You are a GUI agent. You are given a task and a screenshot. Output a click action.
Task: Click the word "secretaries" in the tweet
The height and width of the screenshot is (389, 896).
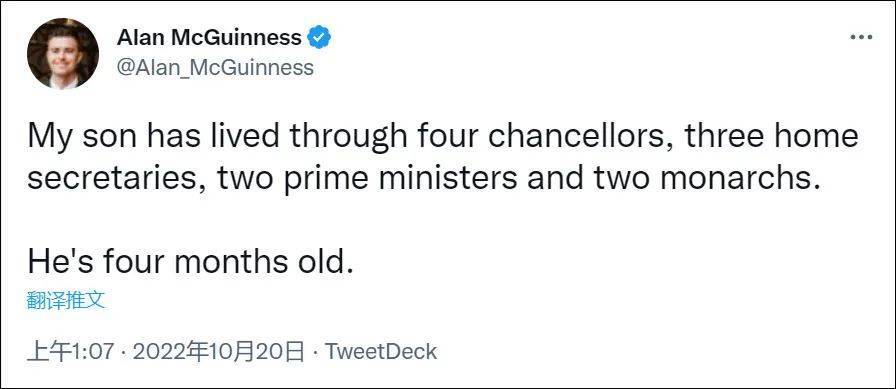tap(113, 179)
